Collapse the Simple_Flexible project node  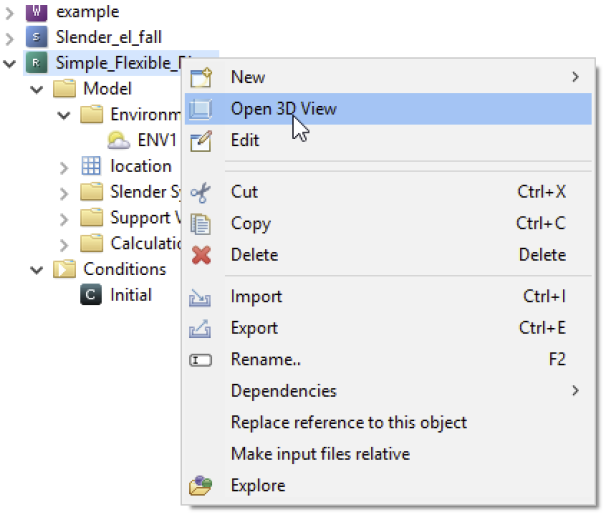[x=11, y=64]
